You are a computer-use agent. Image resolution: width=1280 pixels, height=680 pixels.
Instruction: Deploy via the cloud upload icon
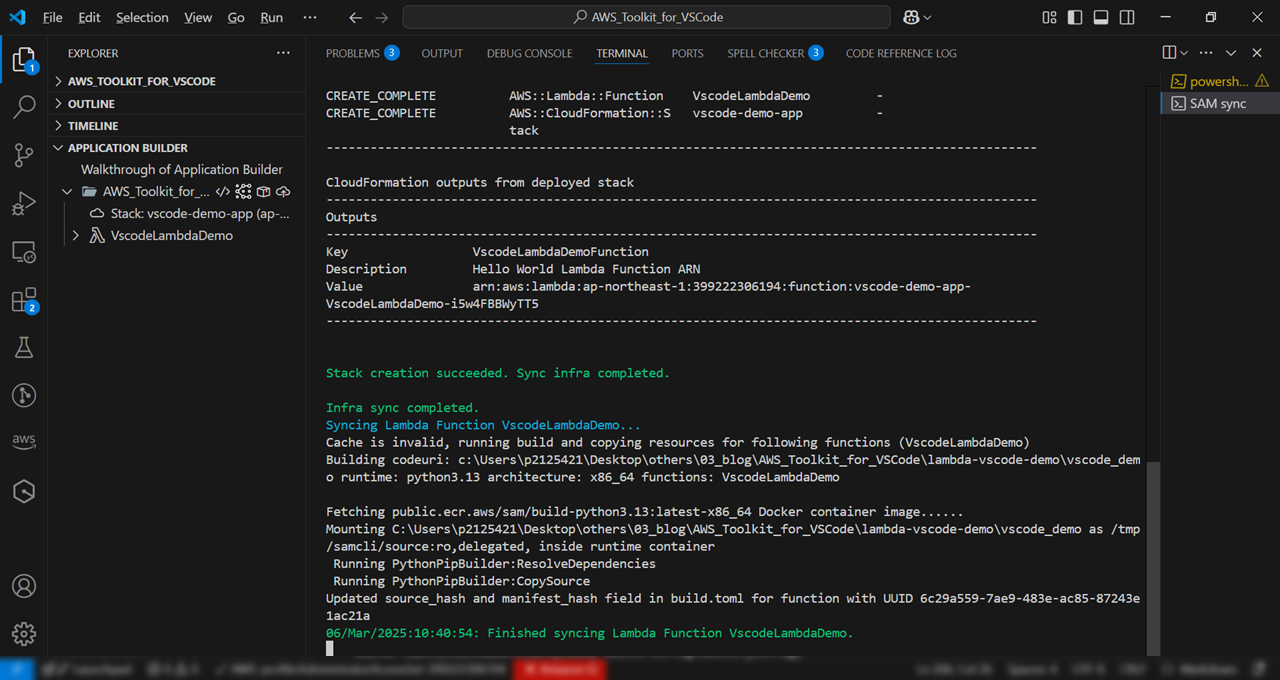coord(285,191)
